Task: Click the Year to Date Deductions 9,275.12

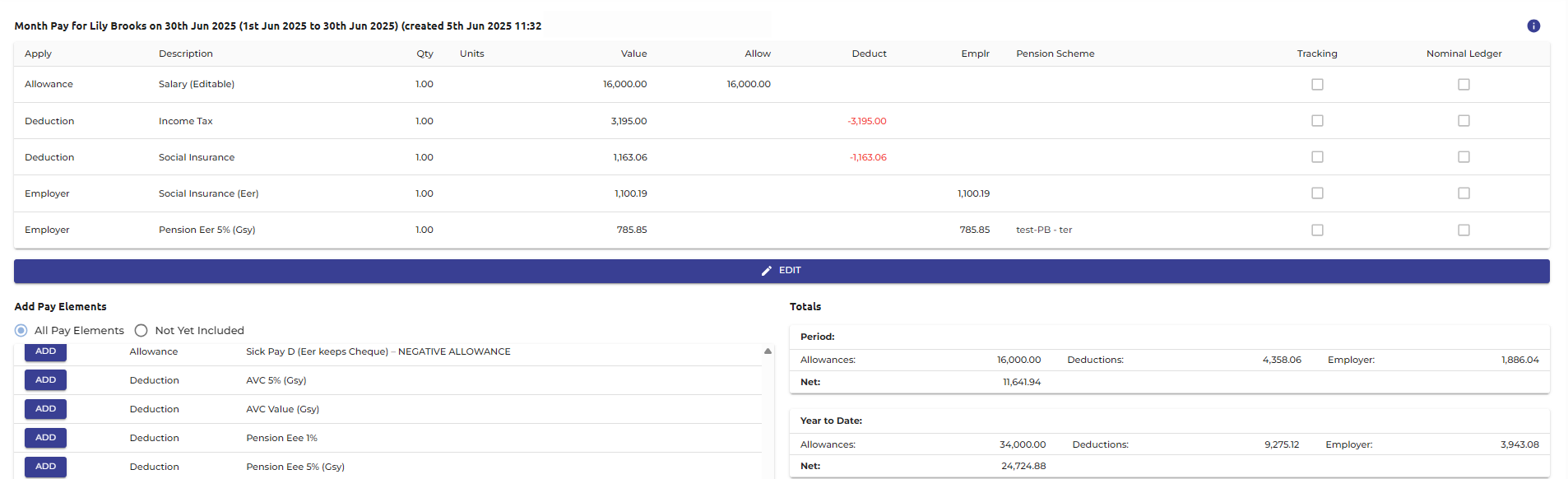Action: pyautogui.click(x=1282, y=444)
